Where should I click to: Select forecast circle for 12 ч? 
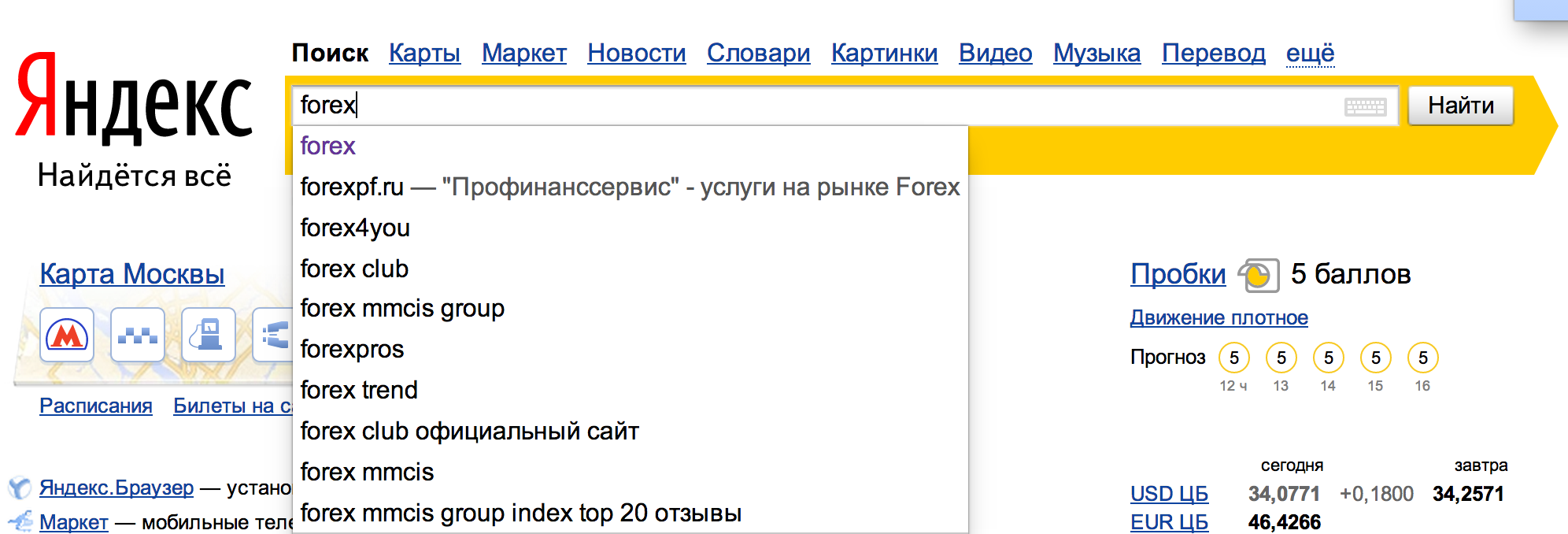(1234, 358)
